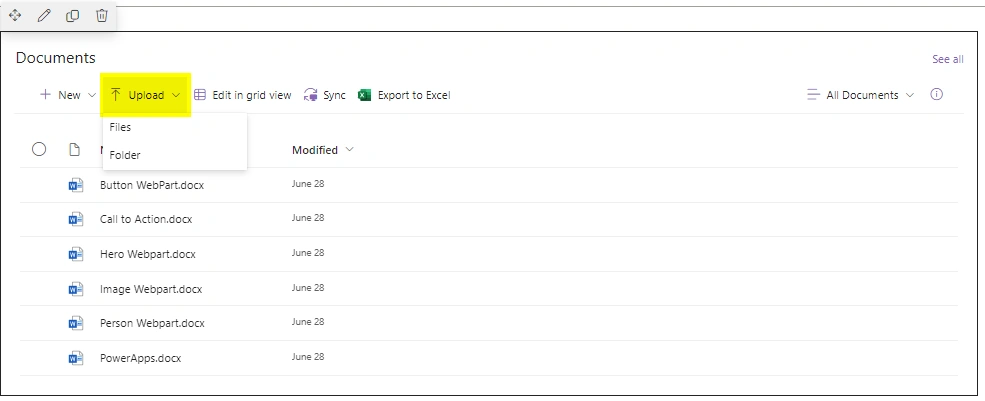Click the See all link
Screen dimensions: 985x401
coord(948,59)
